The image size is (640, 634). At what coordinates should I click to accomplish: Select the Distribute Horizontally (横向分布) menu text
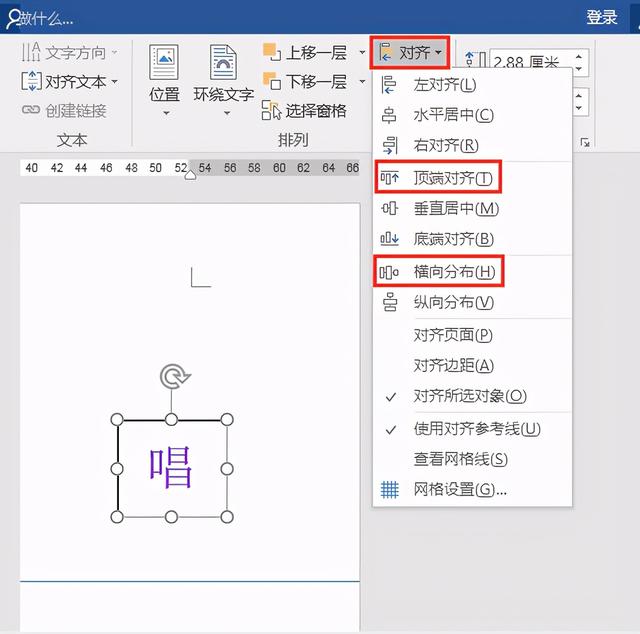click(454, 272)
